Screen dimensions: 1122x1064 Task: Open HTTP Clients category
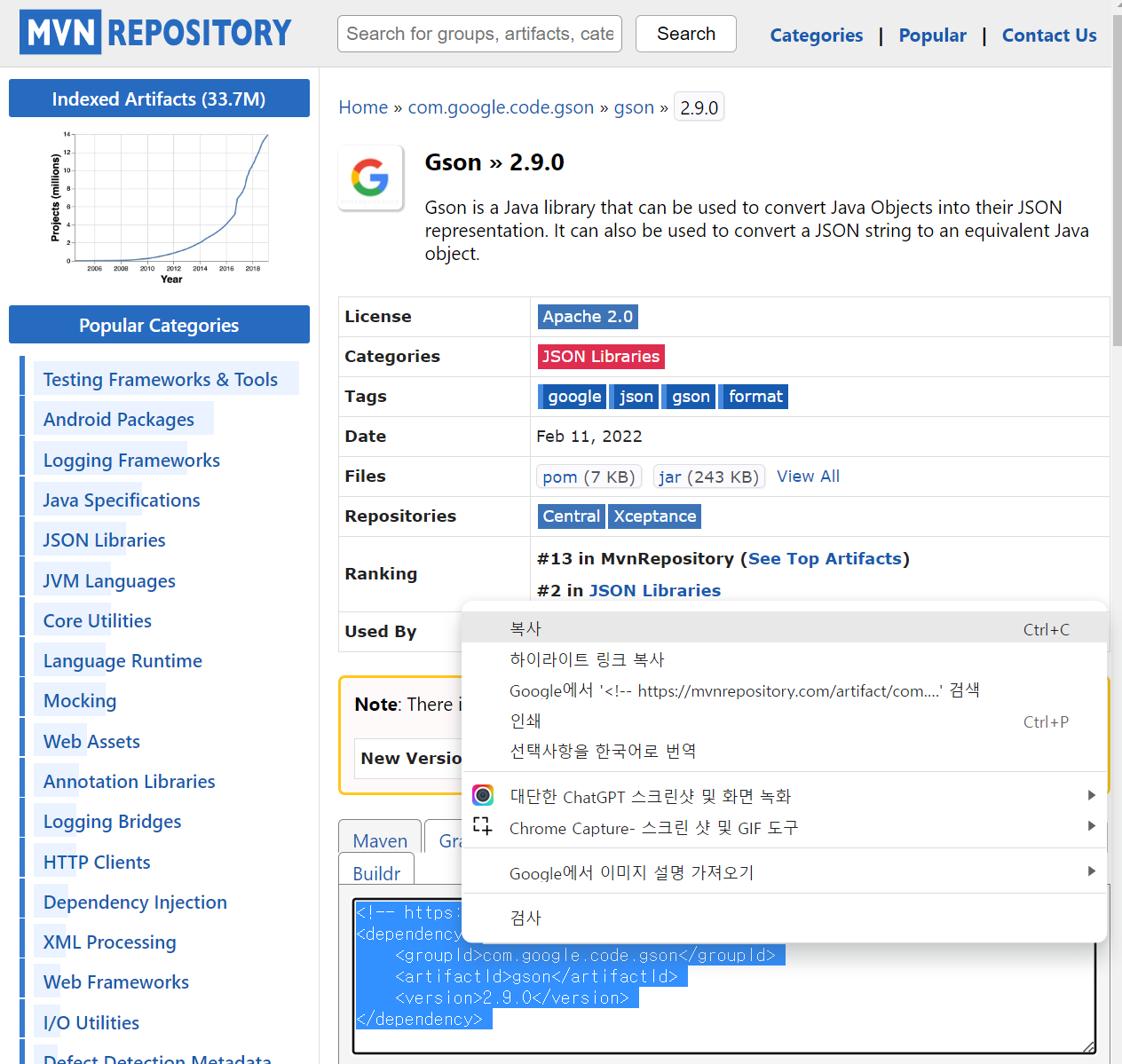[97, 863]
